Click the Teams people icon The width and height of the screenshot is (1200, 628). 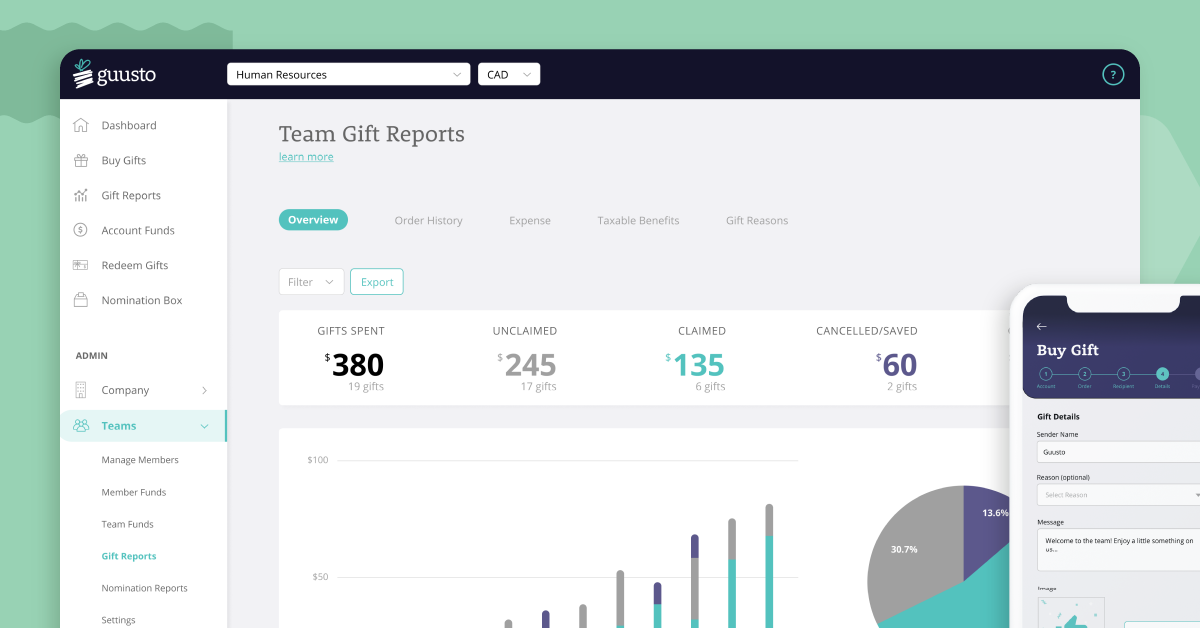click(81, 426)
